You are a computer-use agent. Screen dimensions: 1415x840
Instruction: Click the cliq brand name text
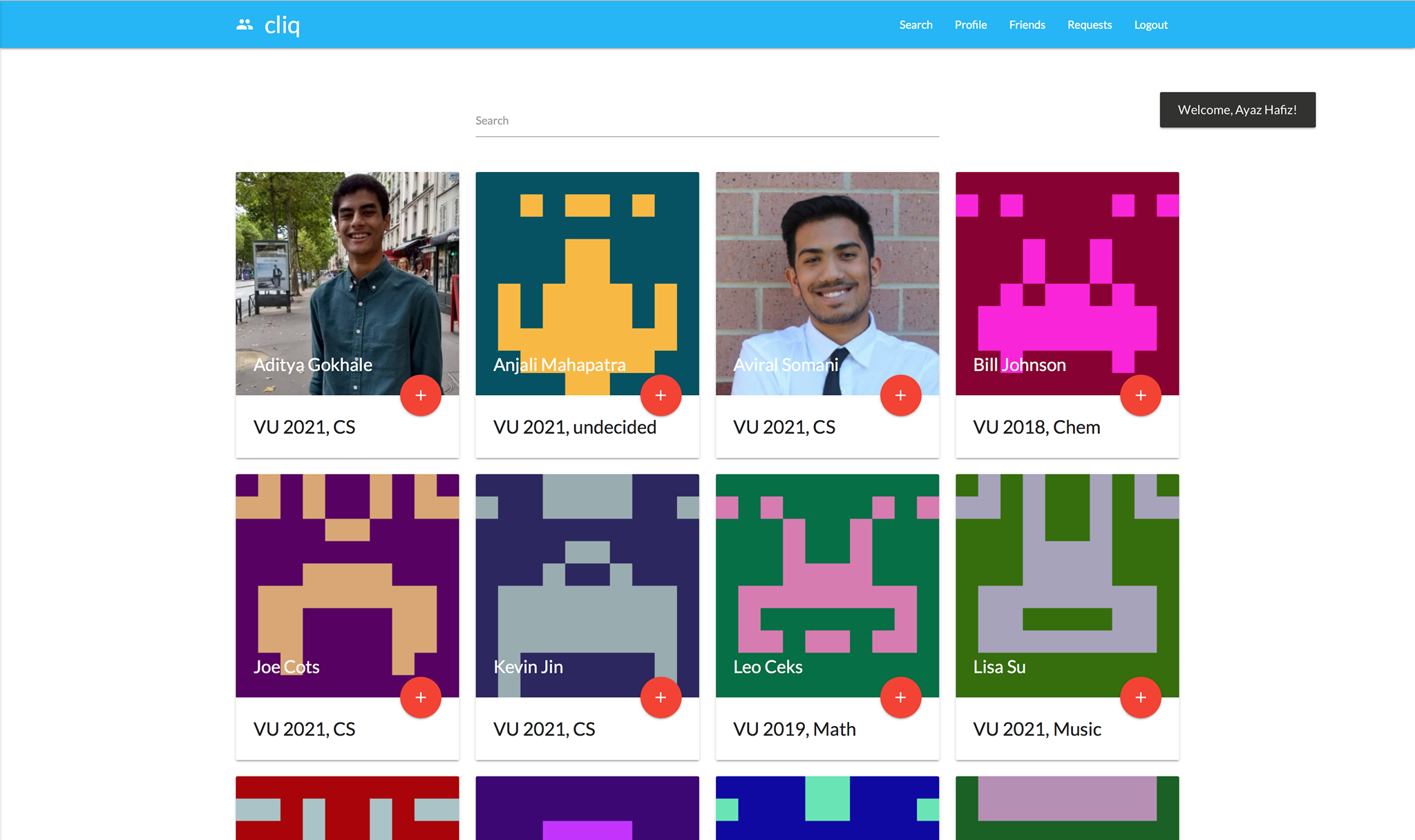(x=282, y=25)
